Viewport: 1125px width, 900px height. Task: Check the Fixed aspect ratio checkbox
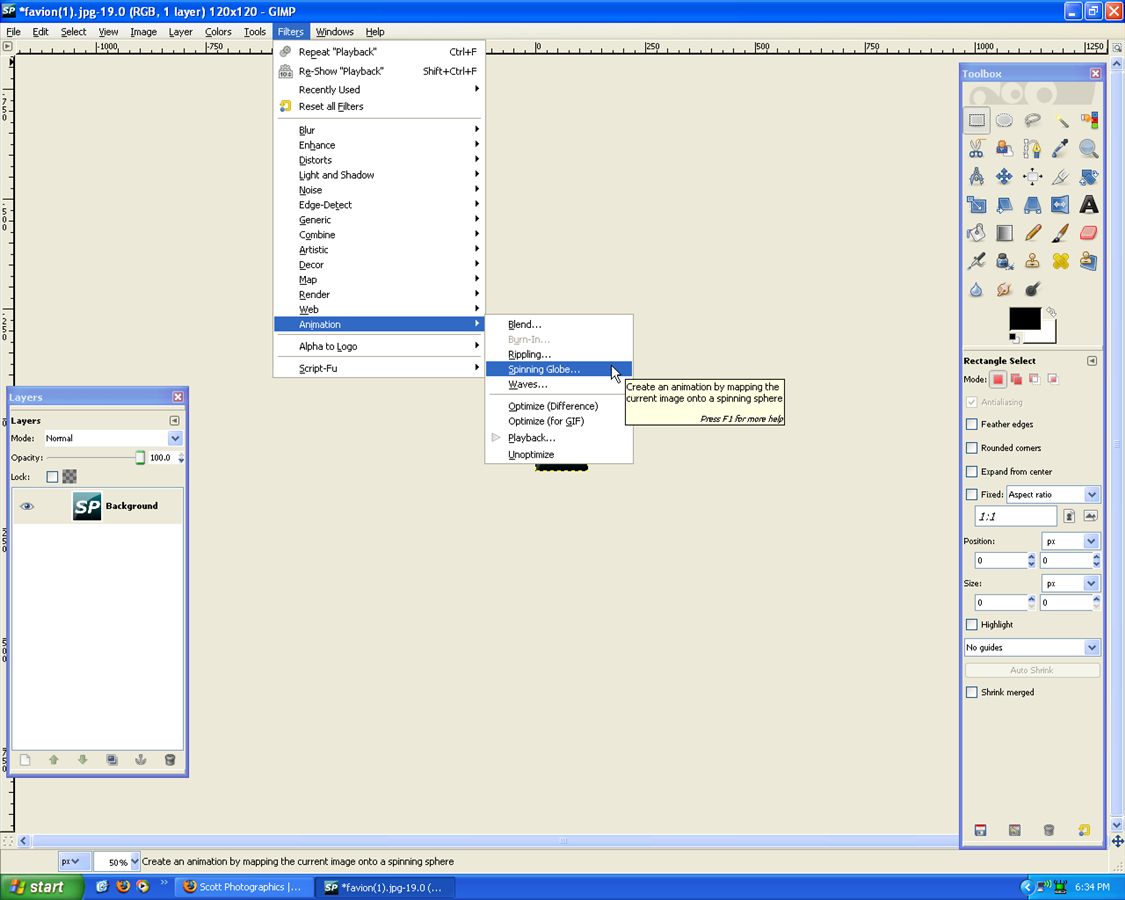click(x=971, y=494)
